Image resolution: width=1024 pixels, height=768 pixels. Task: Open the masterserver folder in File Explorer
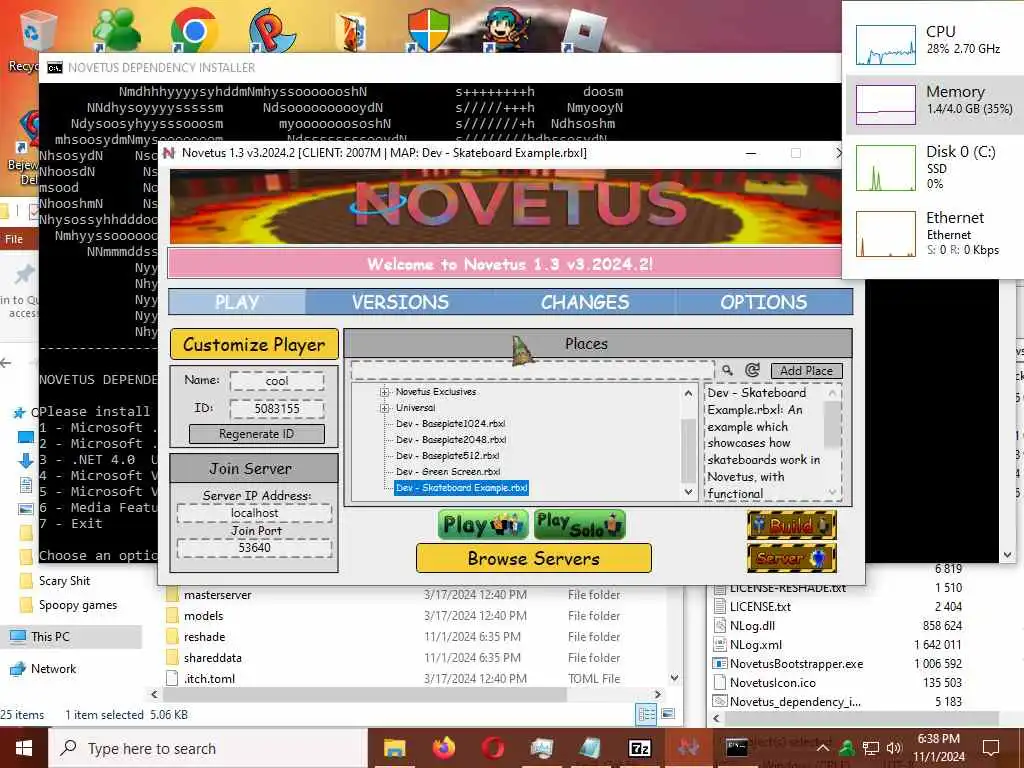point(217,595)
